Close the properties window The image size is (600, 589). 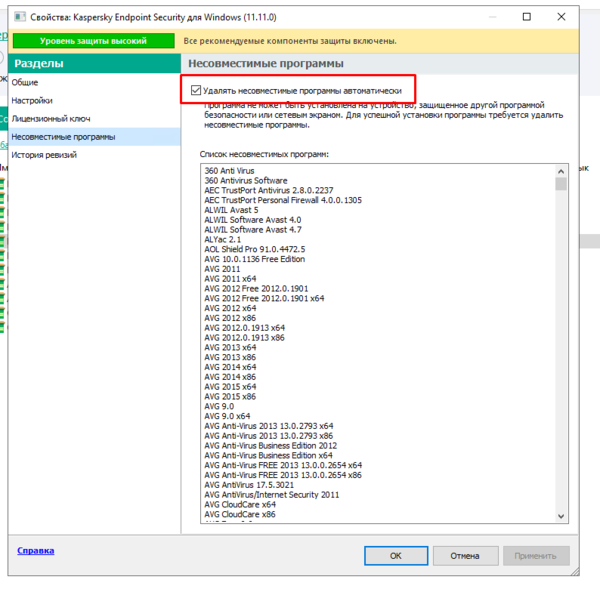[x=561, y=17]
